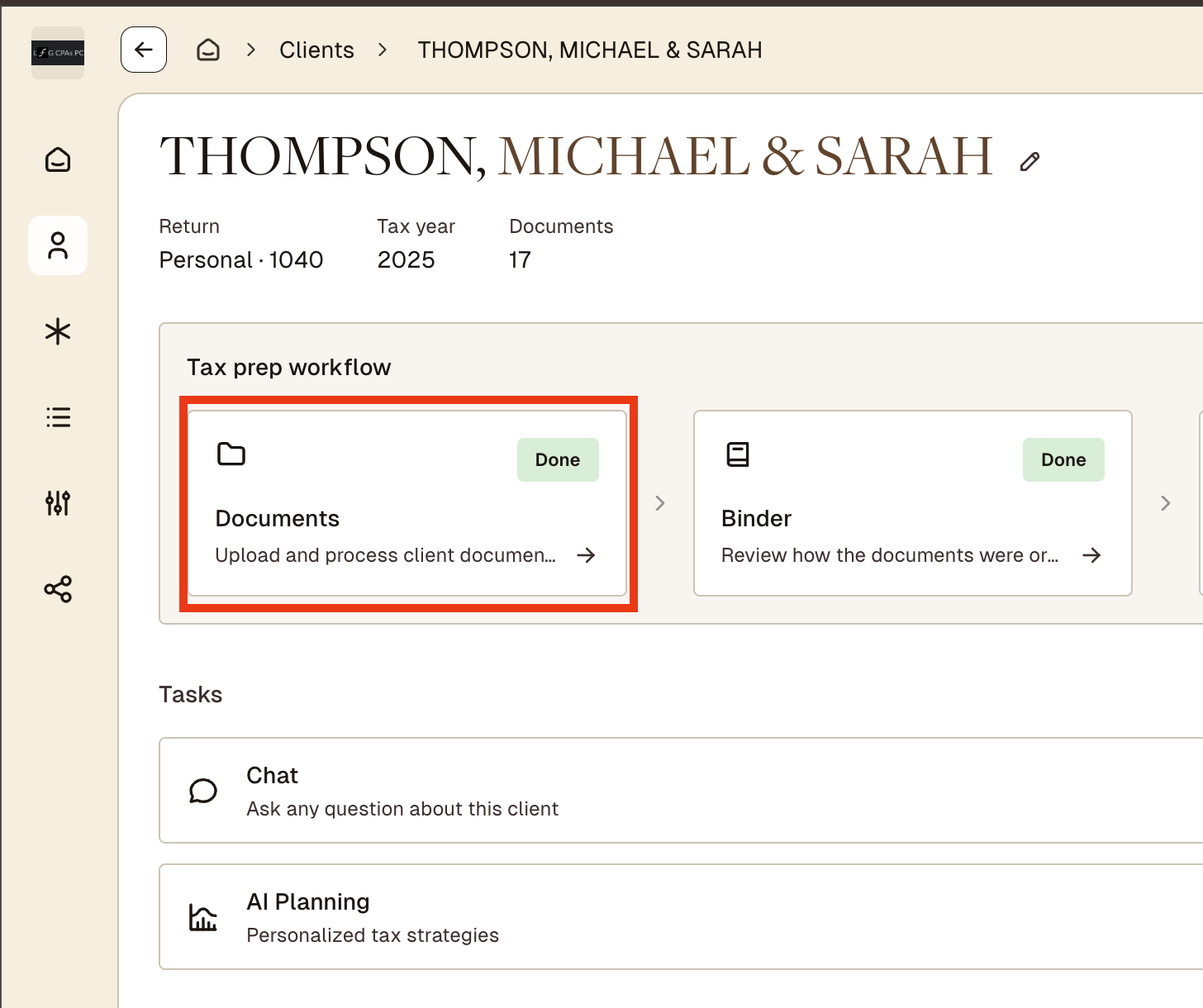Open the Chat task
1203x1008 pixels.
coord(681,791)
